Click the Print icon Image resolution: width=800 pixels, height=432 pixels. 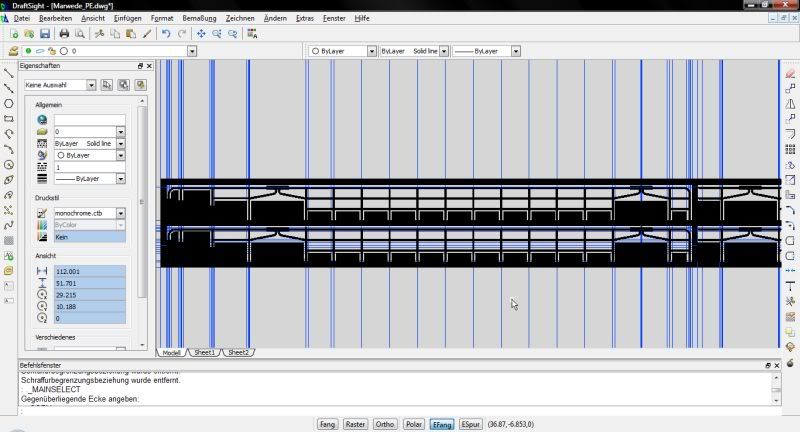(x=64, y=34)
